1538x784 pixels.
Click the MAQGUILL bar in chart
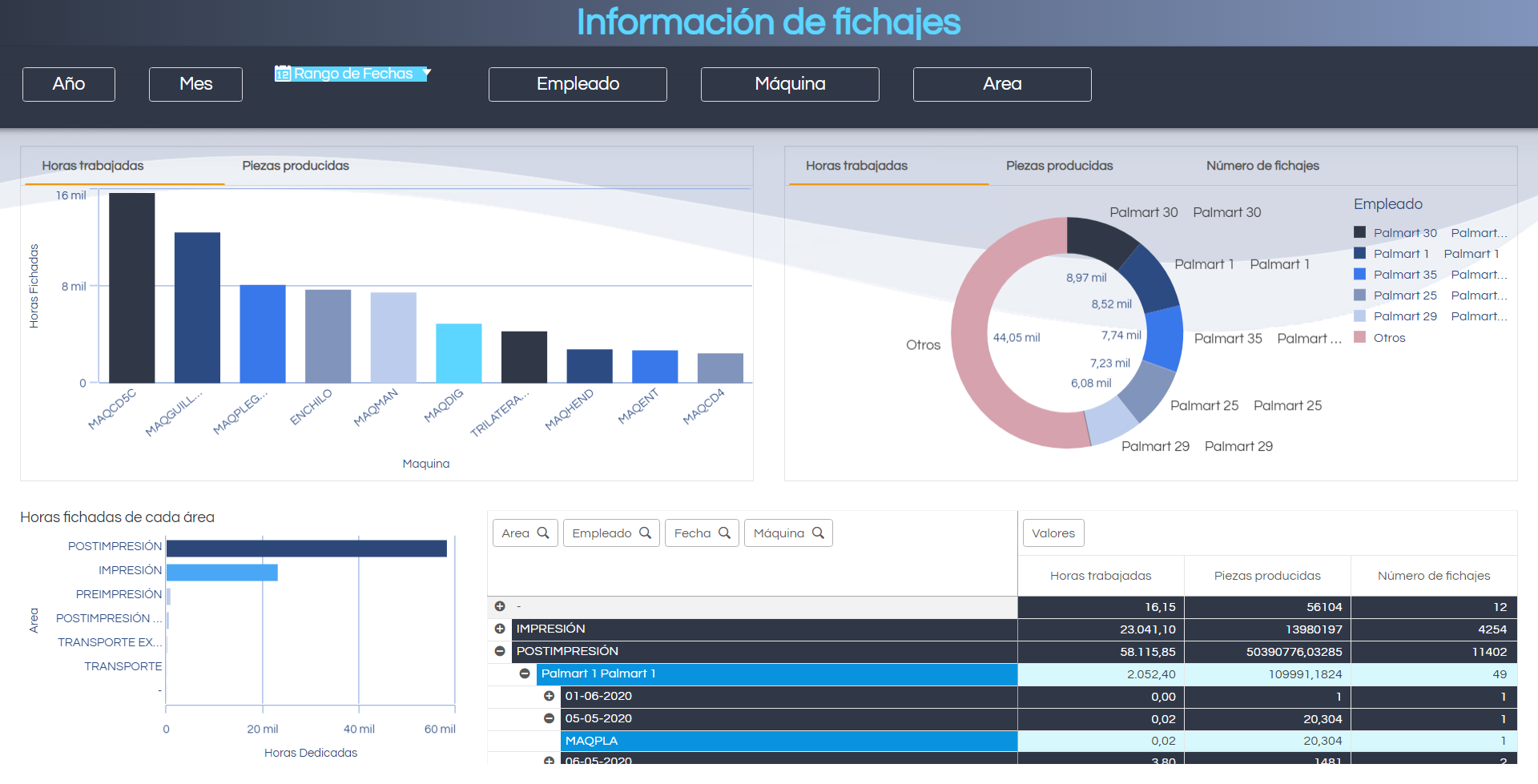197,308
